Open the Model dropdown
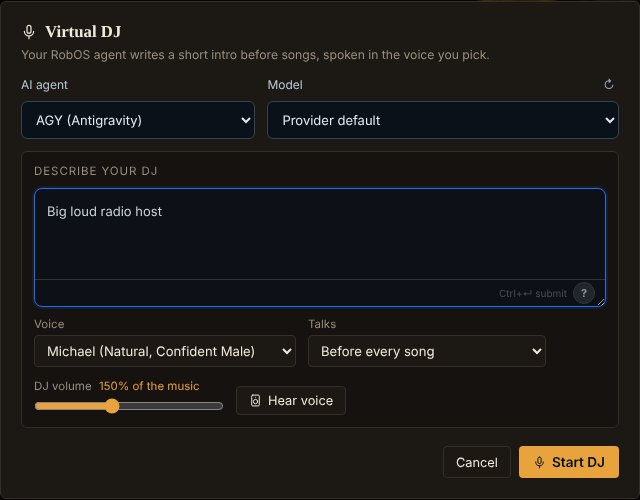Viewport: 640px width, 500px height. tap(443, 120)
